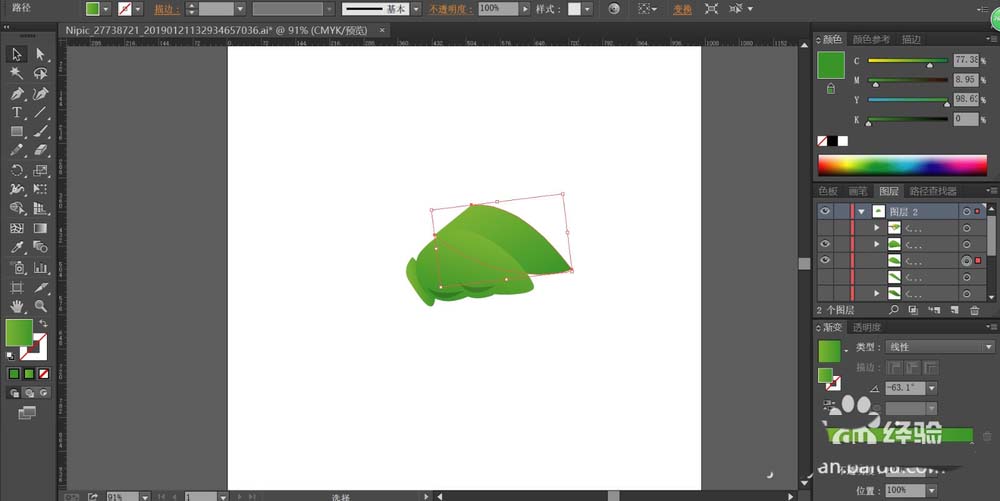Select the Rotate tool
The width and height of the screenshot is (1000, 501).
[x=17, y=170]
